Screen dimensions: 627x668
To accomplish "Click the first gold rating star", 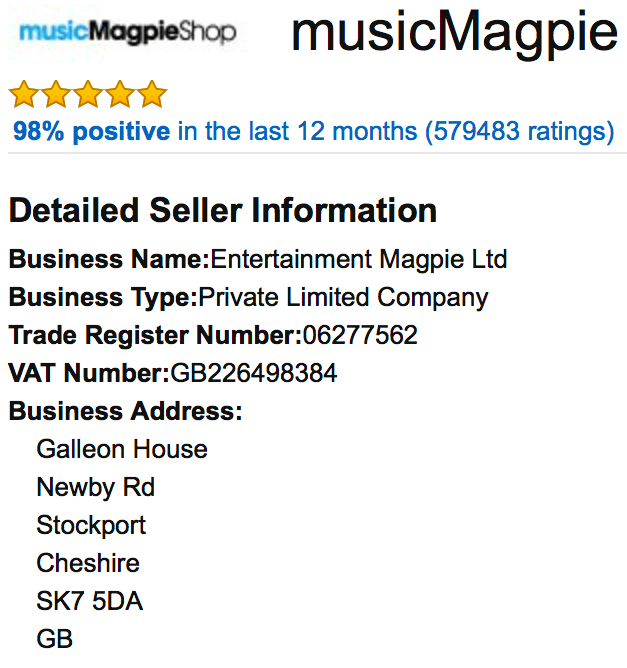I will 24,94.
